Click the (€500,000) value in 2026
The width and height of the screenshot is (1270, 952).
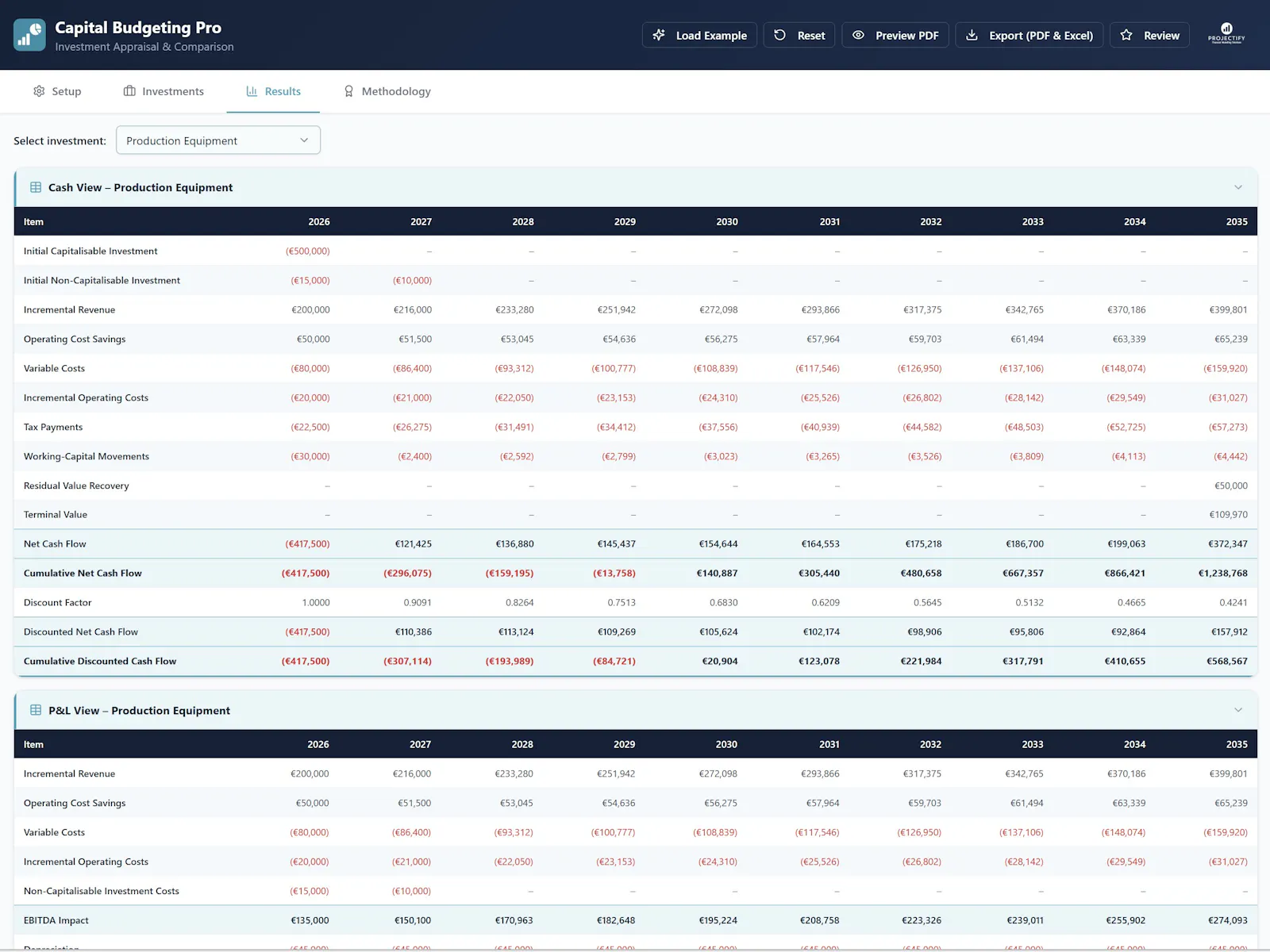[308, 251]
